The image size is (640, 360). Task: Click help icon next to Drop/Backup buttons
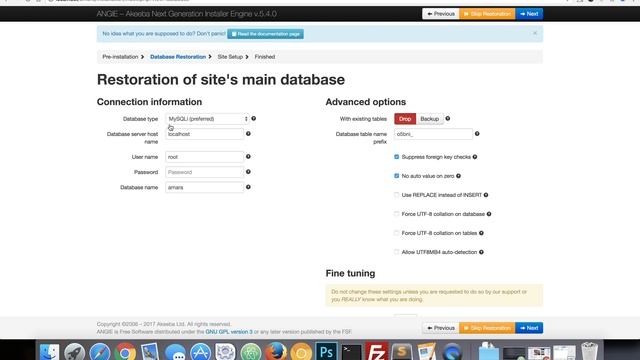[448, 118]
